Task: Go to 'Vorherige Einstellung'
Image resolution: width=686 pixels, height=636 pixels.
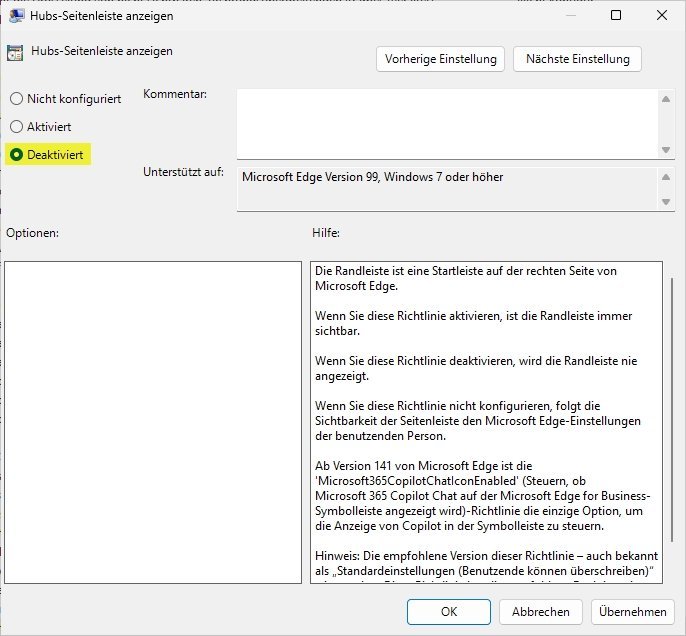Action: click(441, 59)
